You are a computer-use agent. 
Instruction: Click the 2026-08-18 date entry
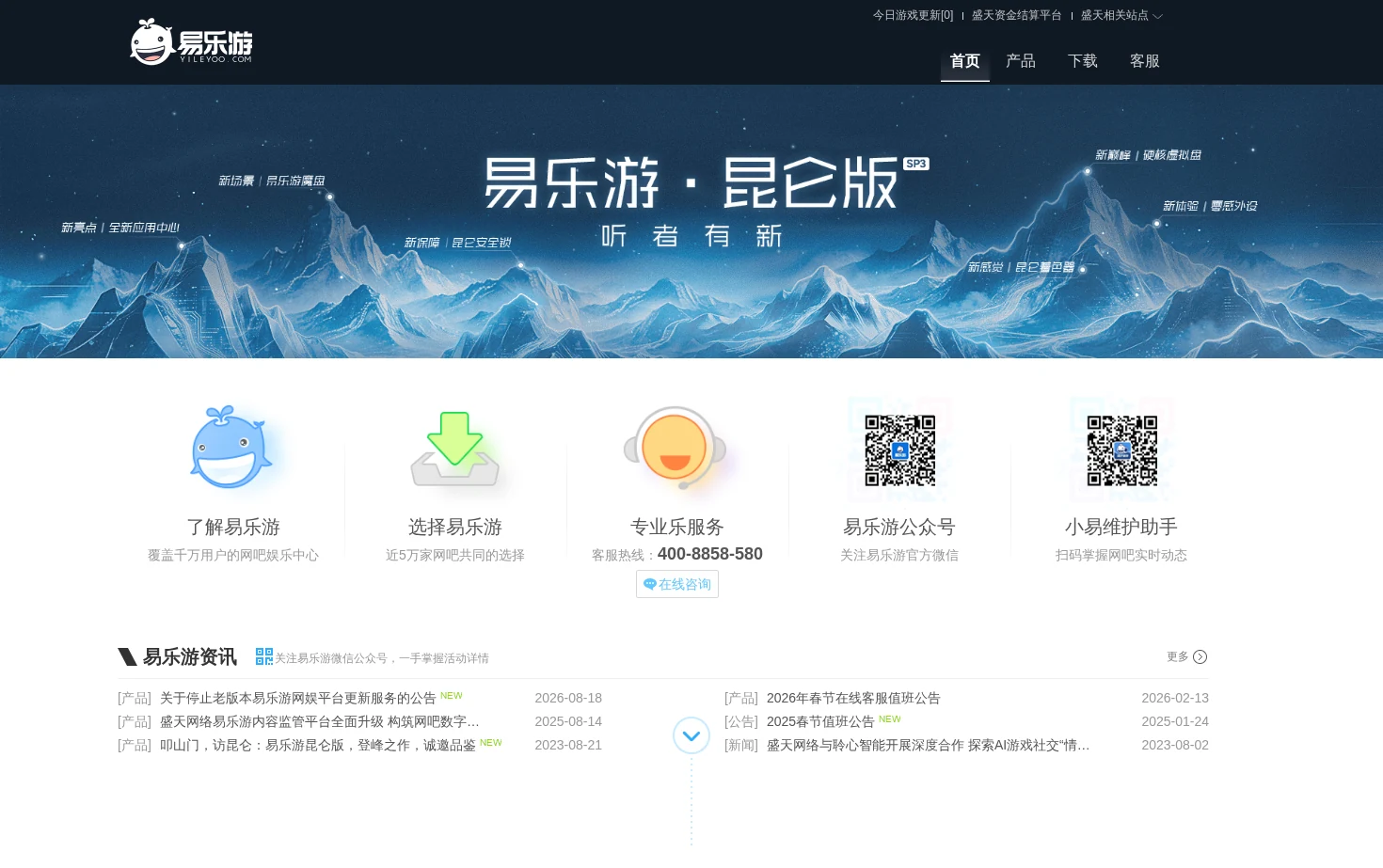pos(568,698)
